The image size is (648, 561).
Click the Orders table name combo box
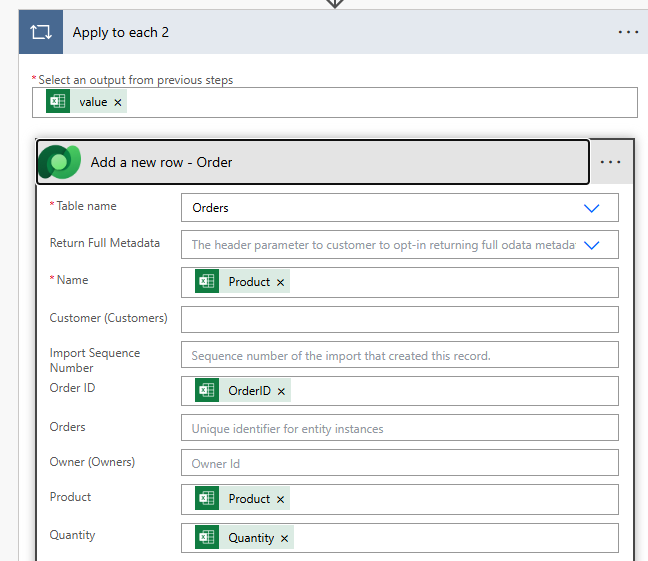380,208
